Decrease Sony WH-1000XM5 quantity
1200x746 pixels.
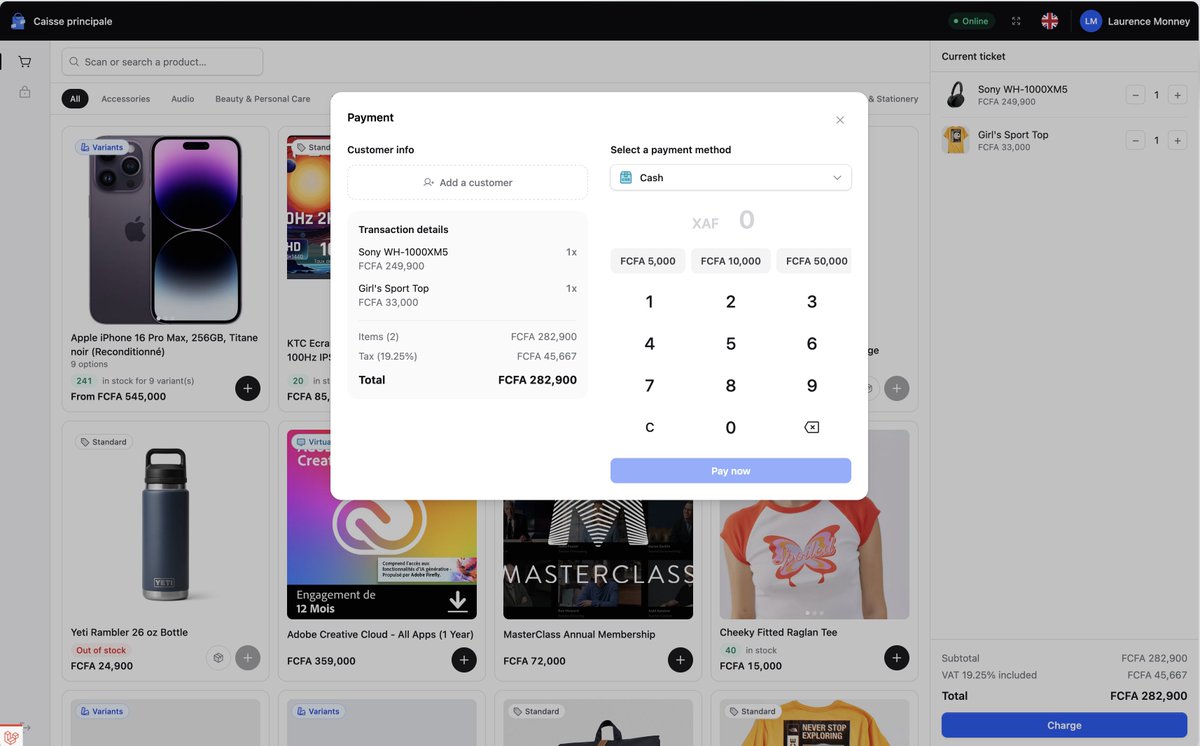tap(1135, 95)
